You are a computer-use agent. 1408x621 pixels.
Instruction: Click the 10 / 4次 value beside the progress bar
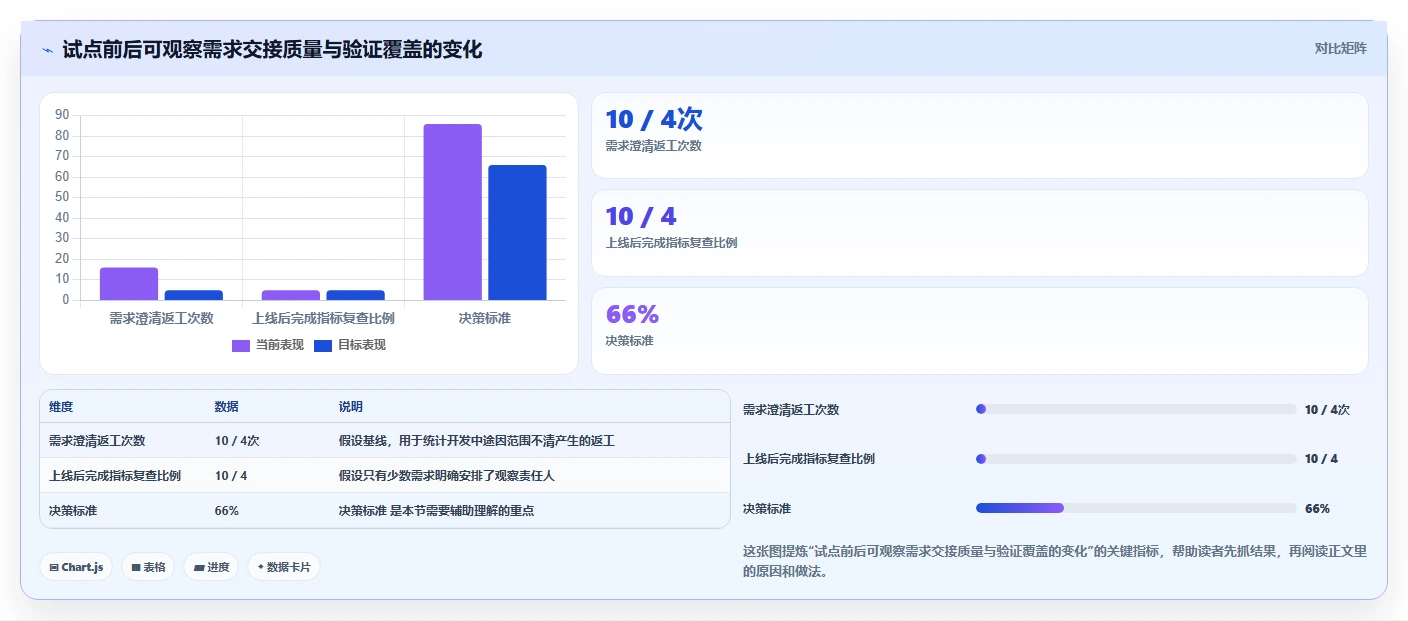pos(1327,410)
